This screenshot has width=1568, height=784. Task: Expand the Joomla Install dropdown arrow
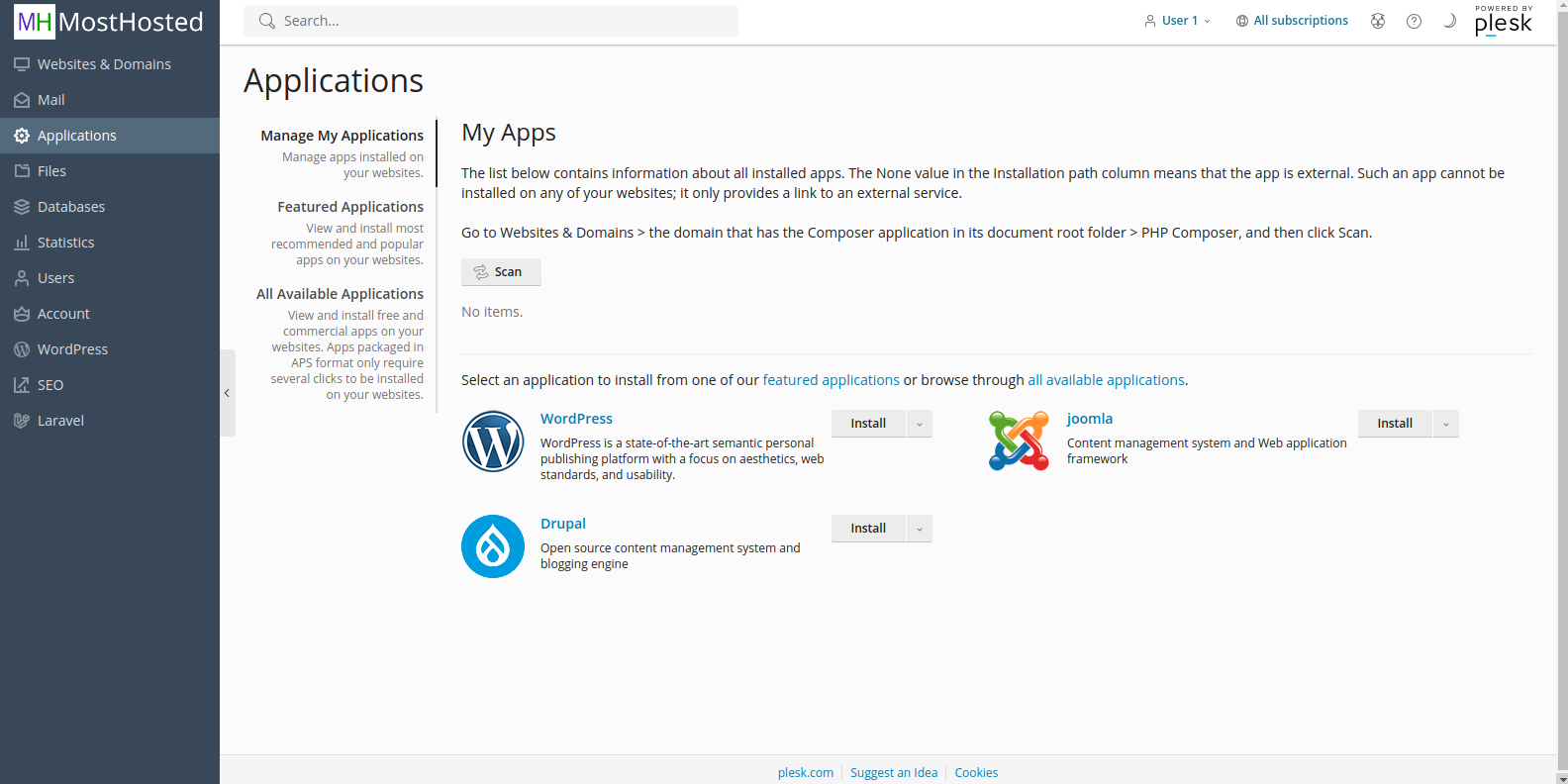(x=1446, y=424)
